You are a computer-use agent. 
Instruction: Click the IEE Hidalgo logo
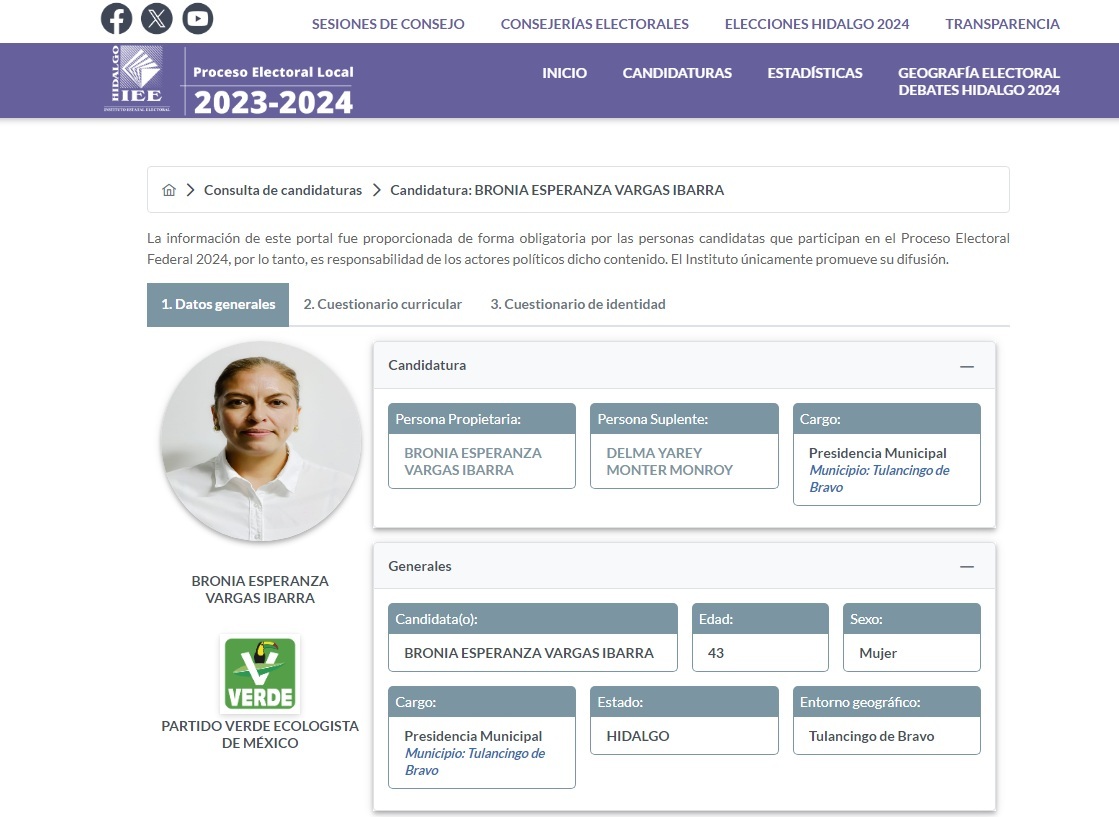[x=135, y=79]
